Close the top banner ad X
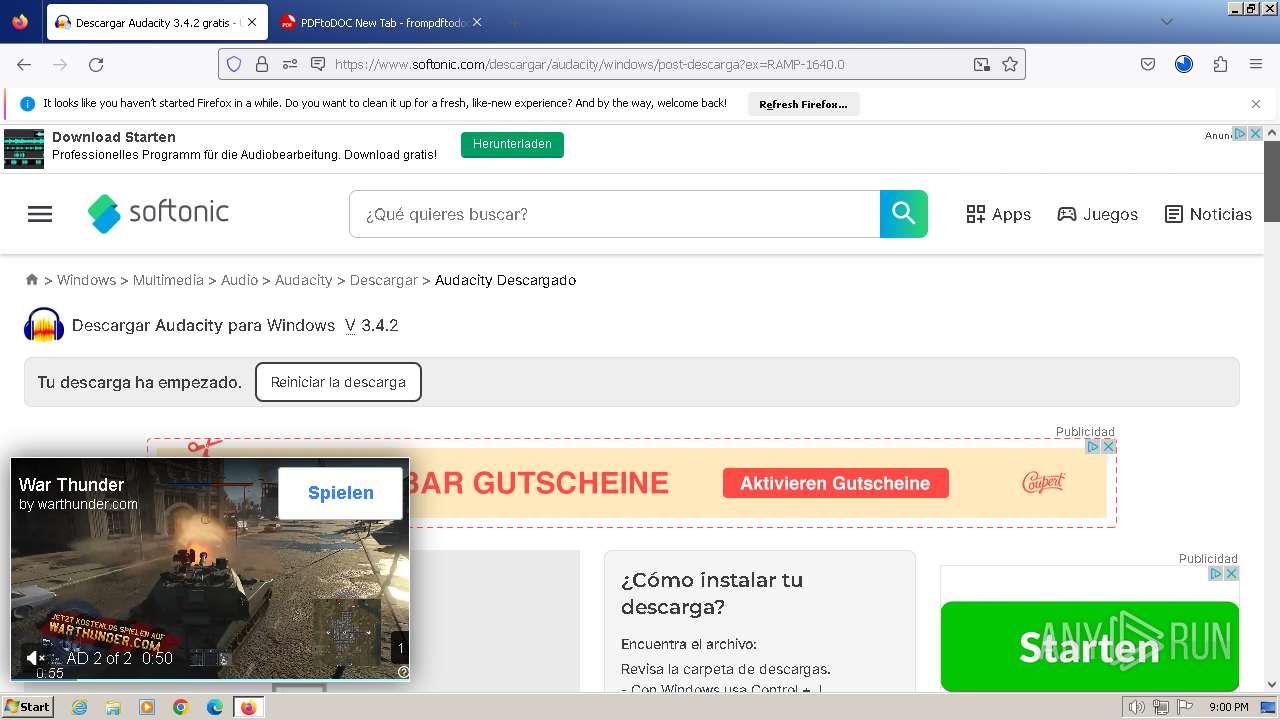Viewport: 1280px width, 720px height. pyautogui.click(x=1256, y=133)
